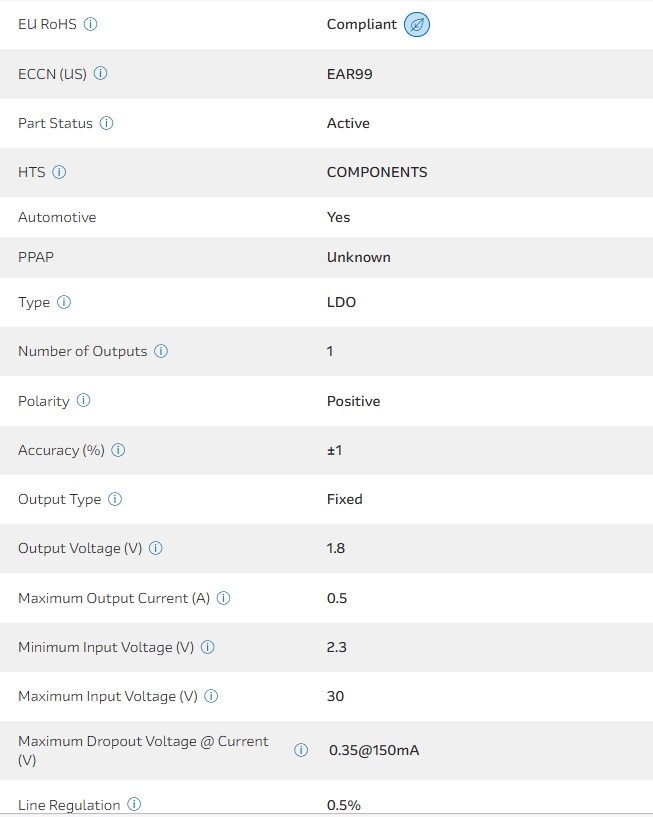Viewport: 653px width, 817px height.
Task: Click the info icon beside Type
Action: point(64,302)
